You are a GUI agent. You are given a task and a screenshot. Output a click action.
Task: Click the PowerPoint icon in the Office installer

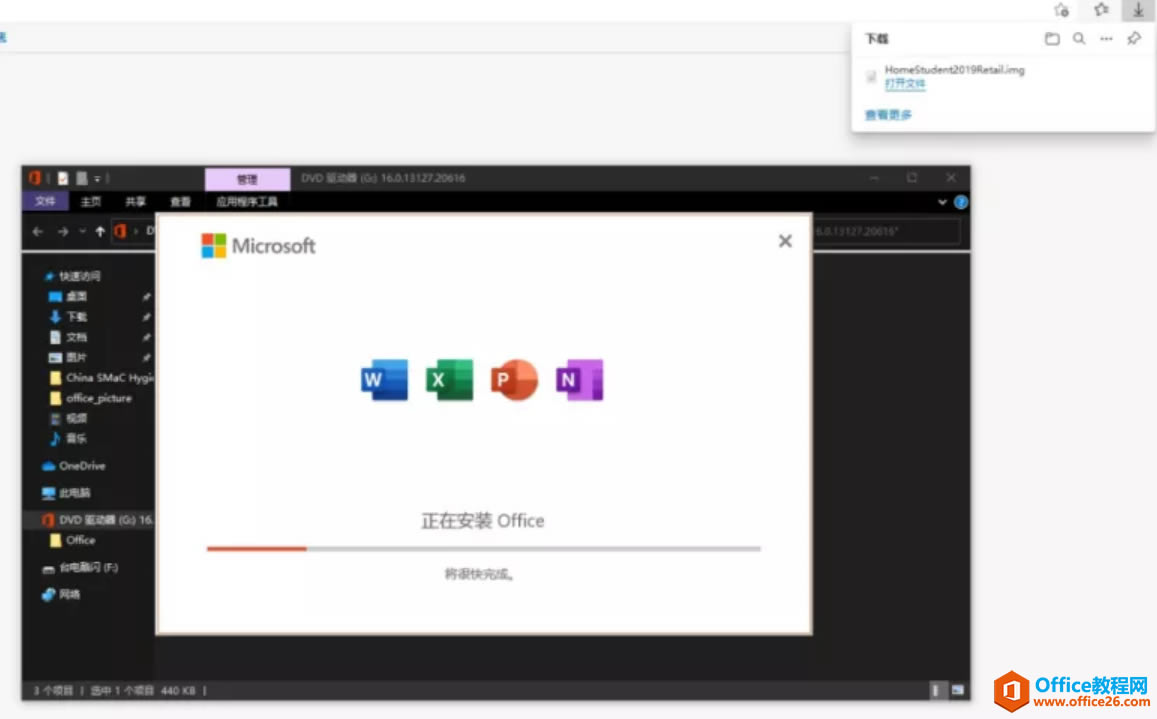click(x=514, y=379)
